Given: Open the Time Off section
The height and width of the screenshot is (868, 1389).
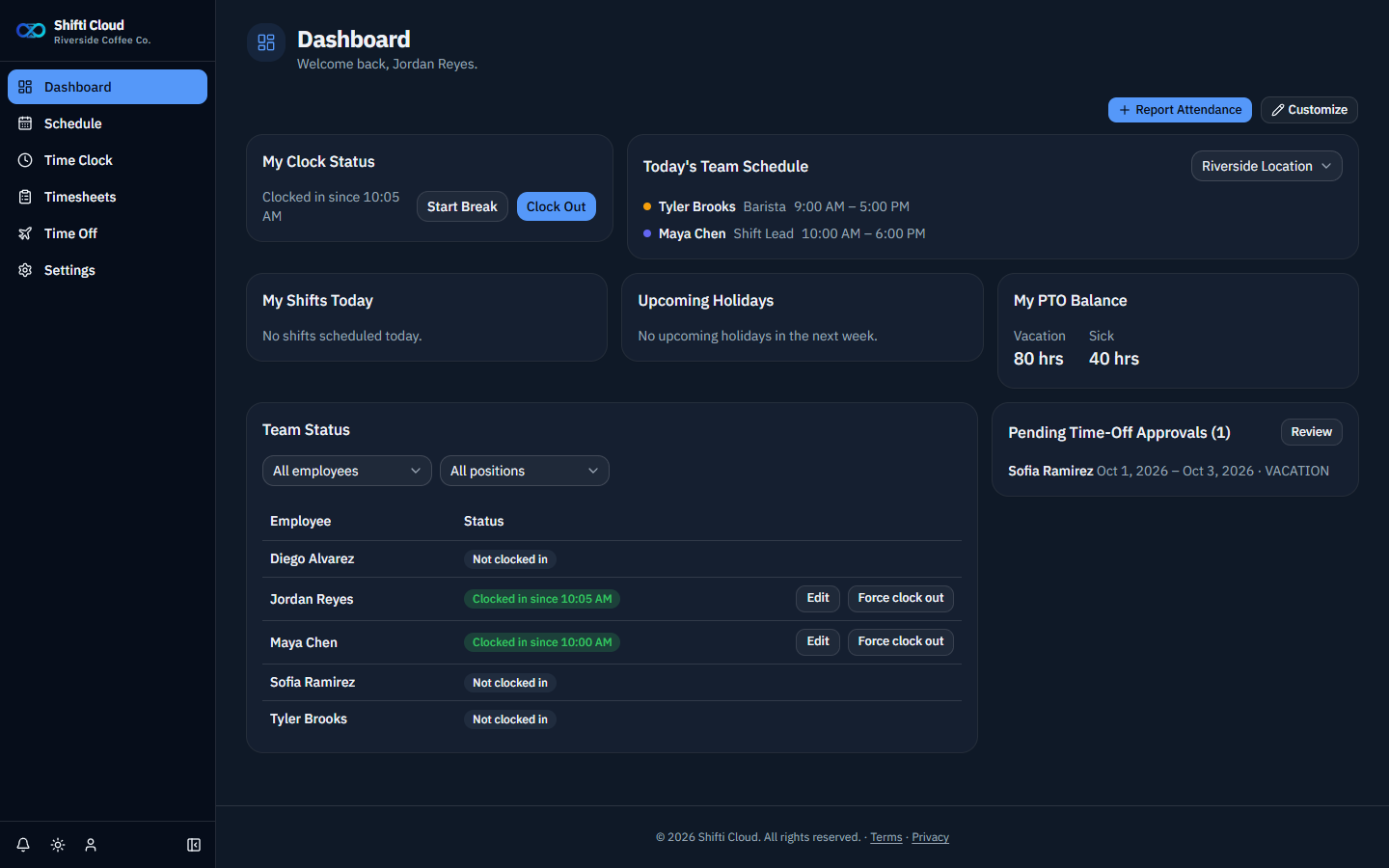Looking at the screenshot, I should [107, 233].
